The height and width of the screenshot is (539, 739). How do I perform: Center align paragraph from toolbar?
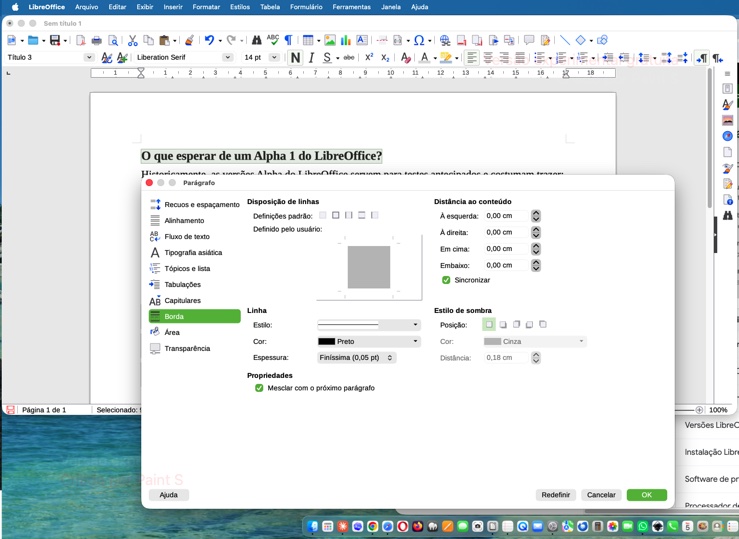point(488,57)
